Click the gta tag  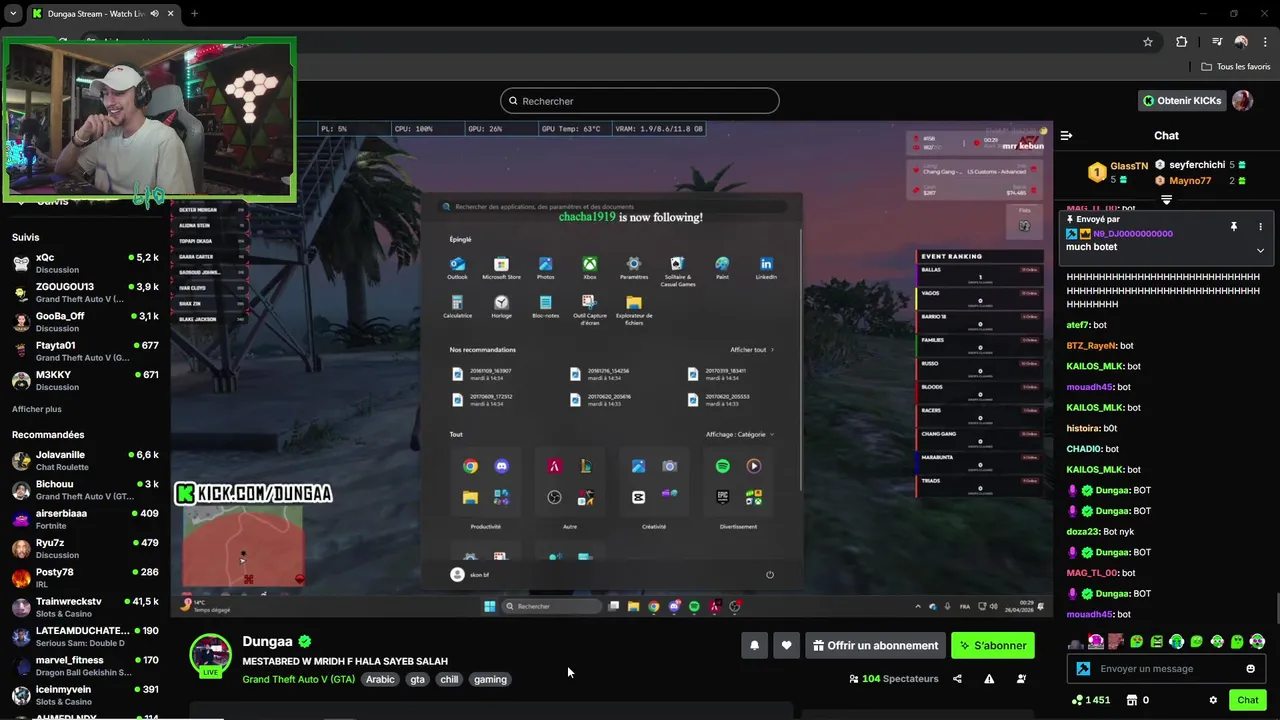click(417, 679)
